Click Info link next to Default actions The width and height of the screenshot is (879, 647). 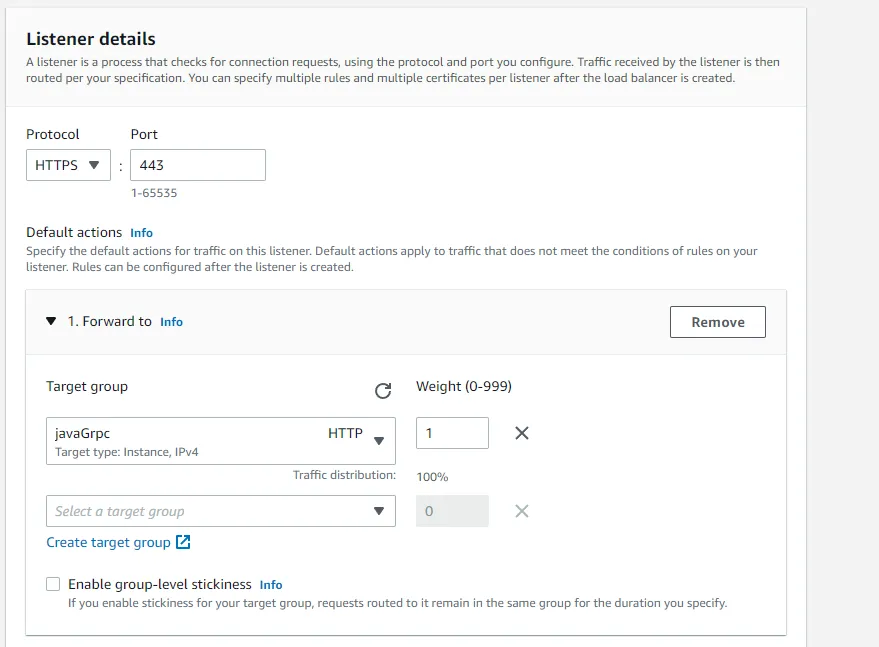click(x=141, y=233)
